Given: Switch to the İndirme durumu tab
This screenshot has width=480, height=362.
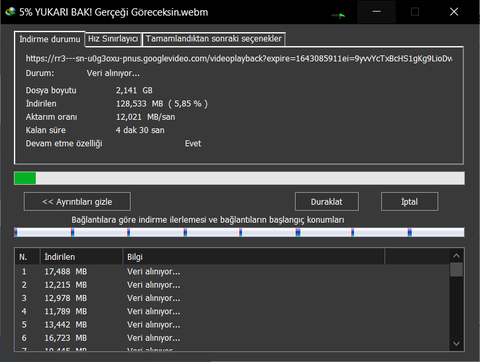Looking at the screenshot, I should (50, 39).
